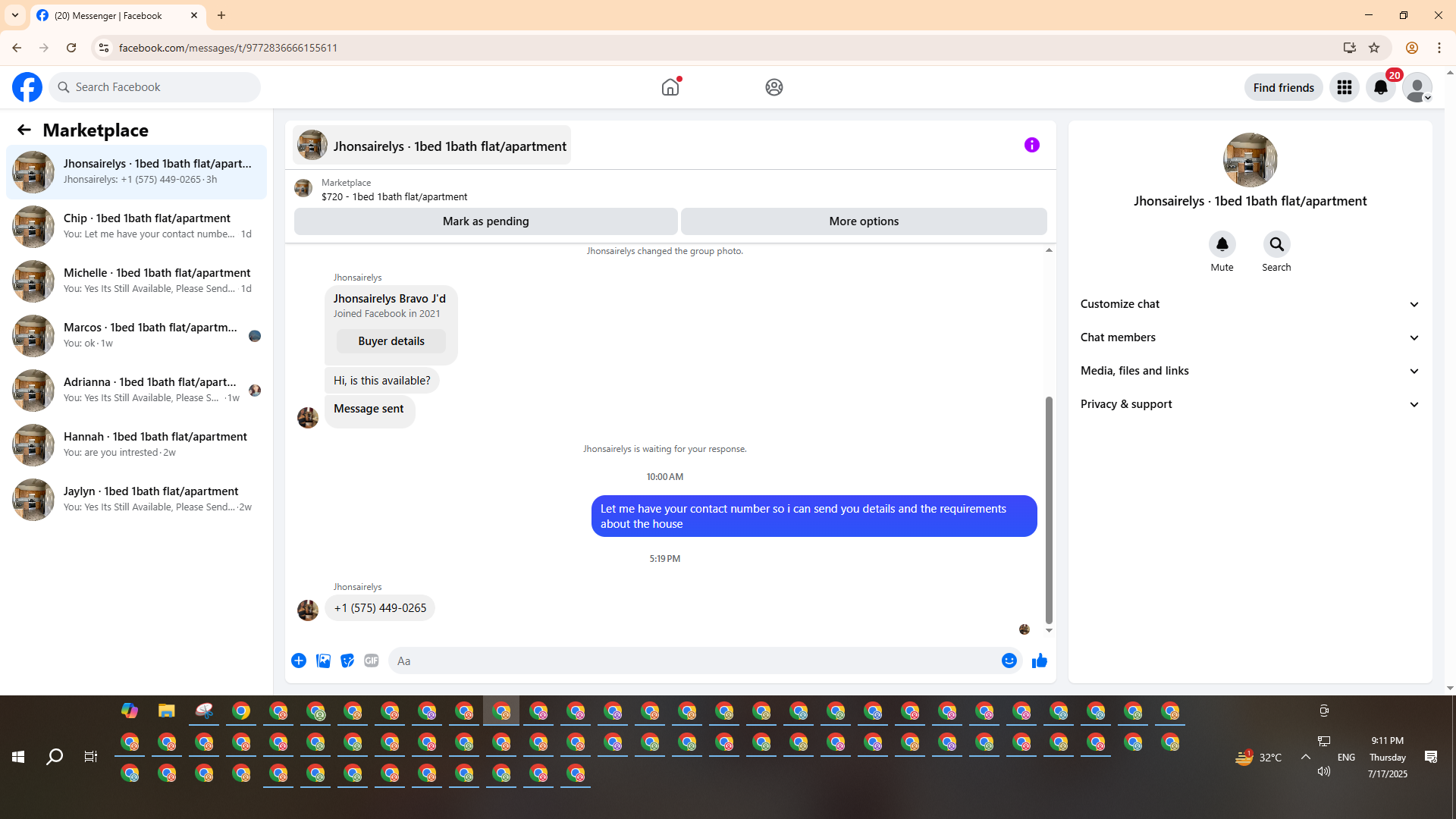Open the Adrianna conversation
The image size is (1456, 819).
pyautogui.click(x=136, y=391)
